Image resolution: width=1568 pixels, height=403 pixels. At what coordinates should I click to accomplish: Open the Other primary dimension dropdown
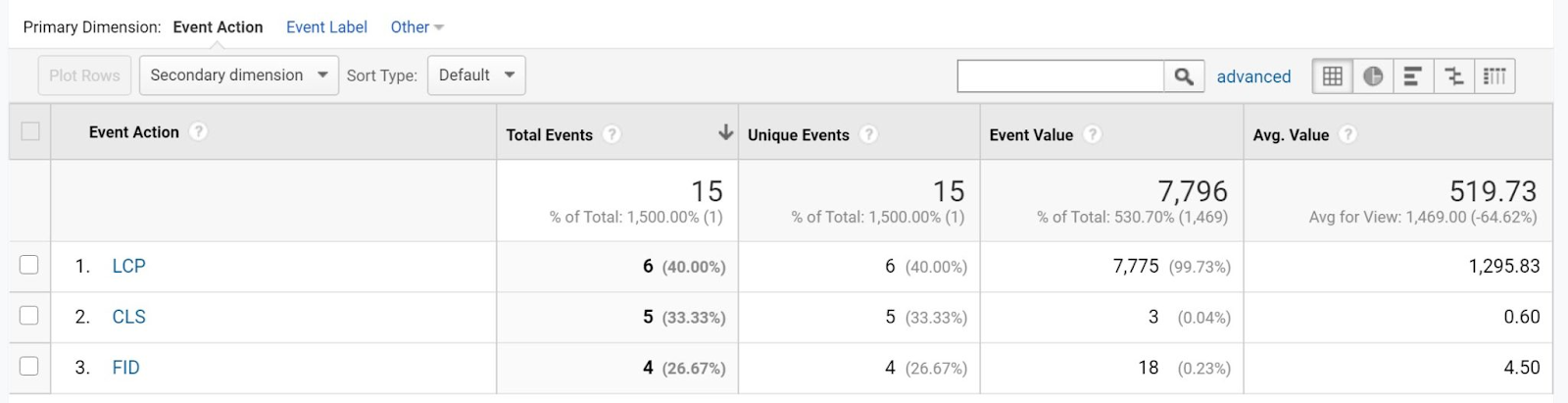click(x=416, y=27)
